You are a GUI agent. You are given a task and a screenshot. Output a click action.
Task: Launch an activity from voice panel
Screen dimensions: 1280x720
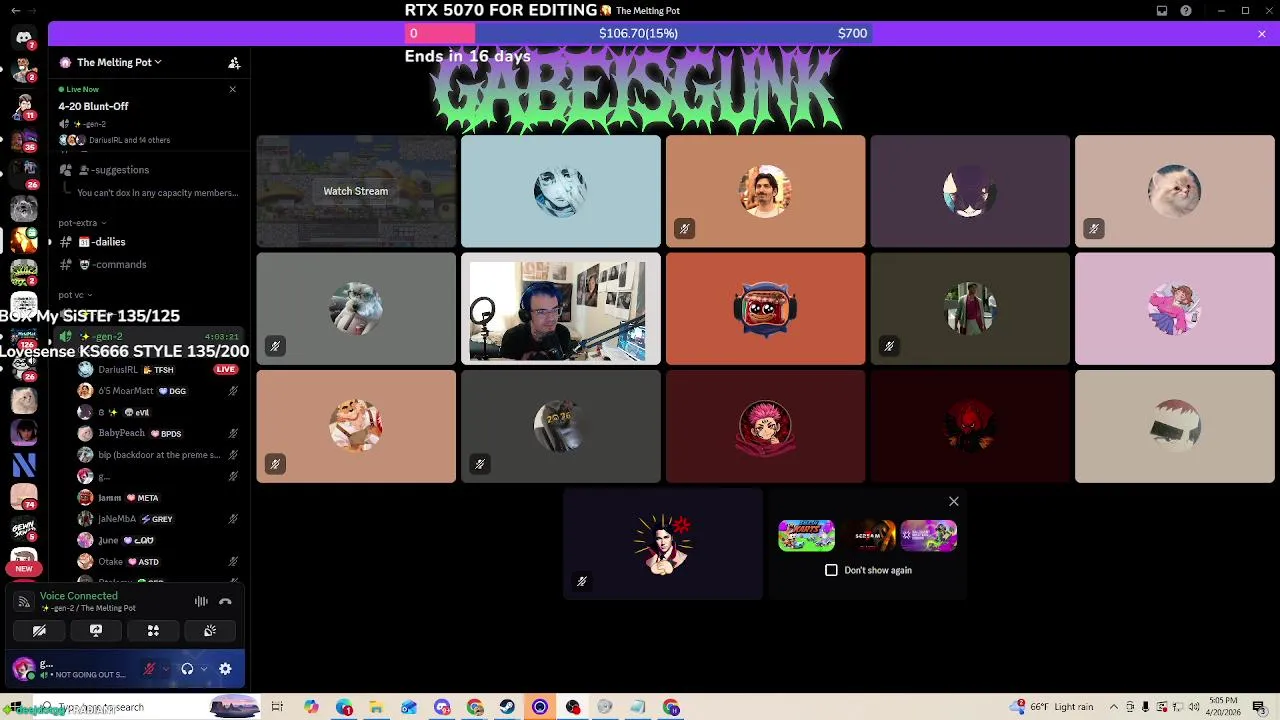[153, 631]
